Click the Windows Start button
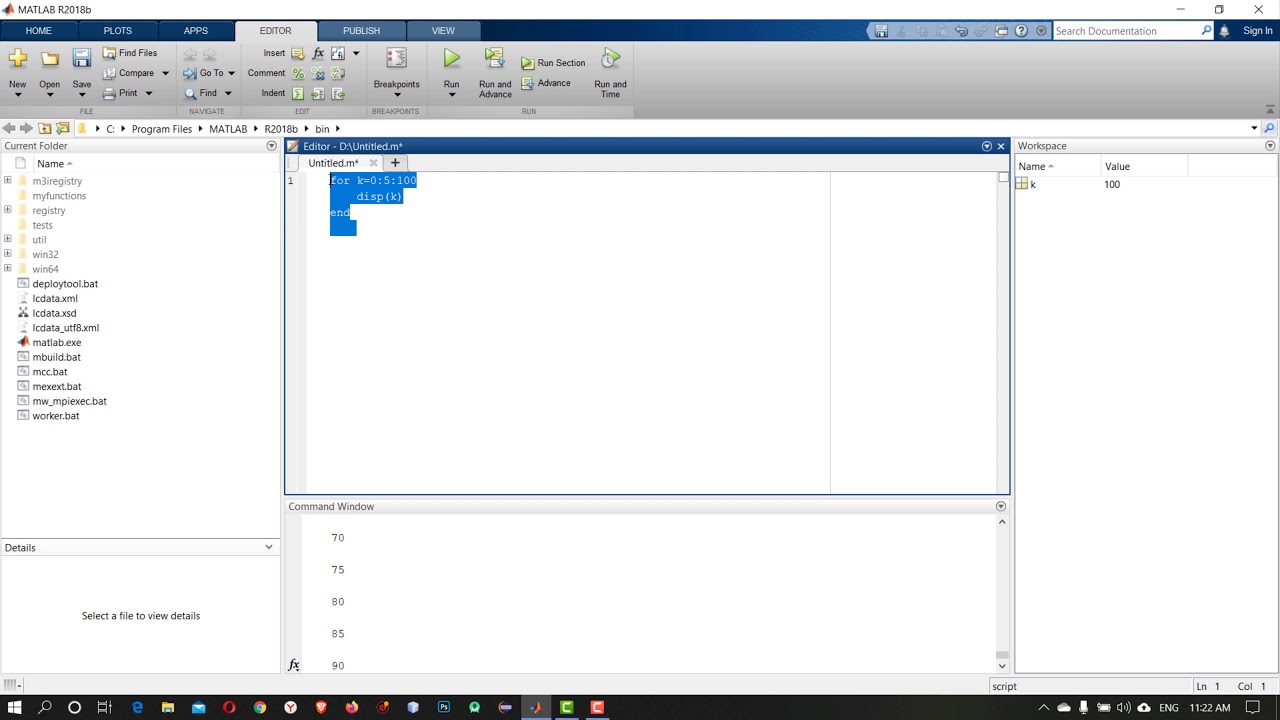Image resolution: width=1280 pixels, height=720 pixels. click(x=14, y=708)
